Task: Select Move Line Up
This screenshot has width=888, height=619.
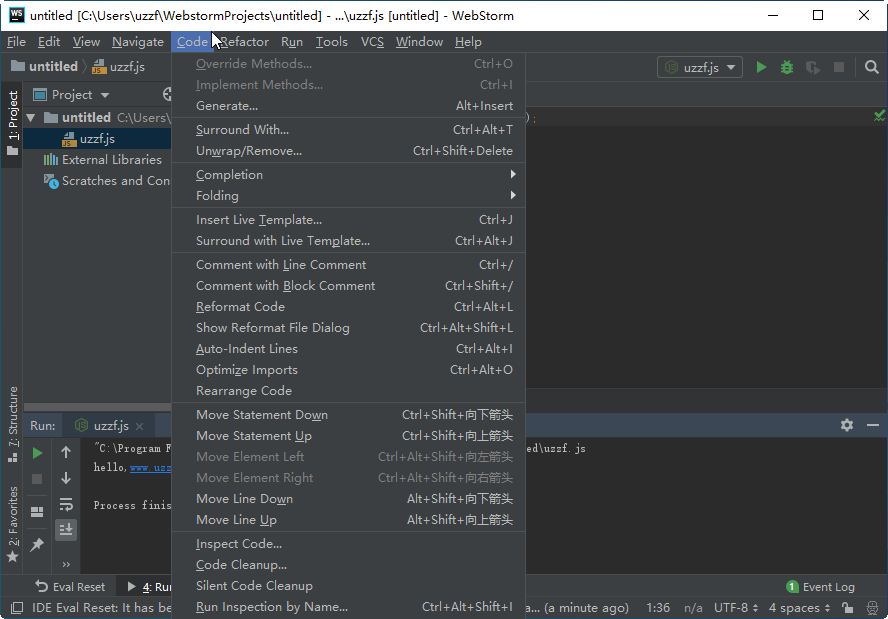Action: pos(348,519)
